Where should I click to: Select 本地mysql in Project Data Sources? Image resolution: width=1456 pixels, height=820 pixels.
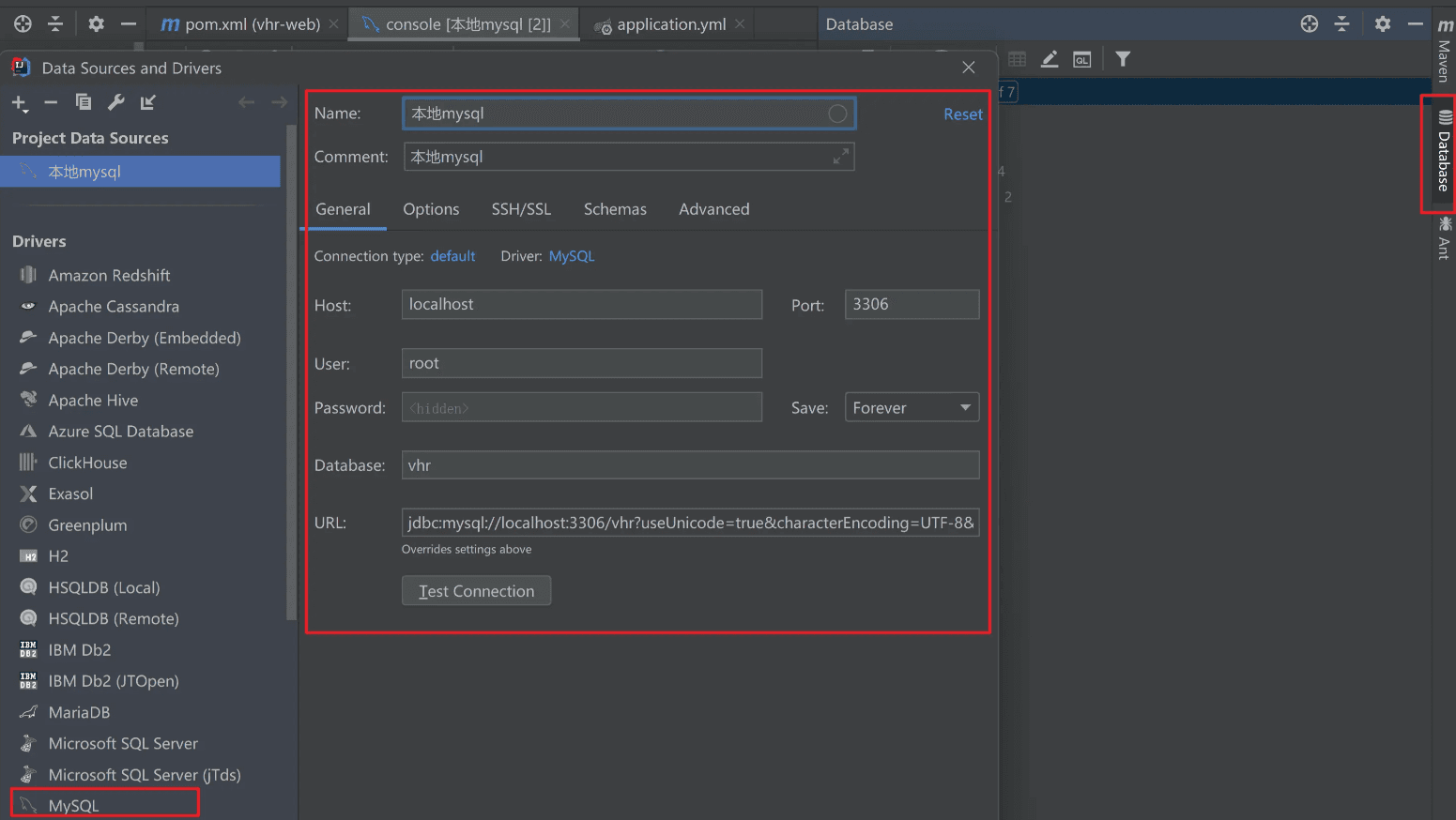[140, 172]
